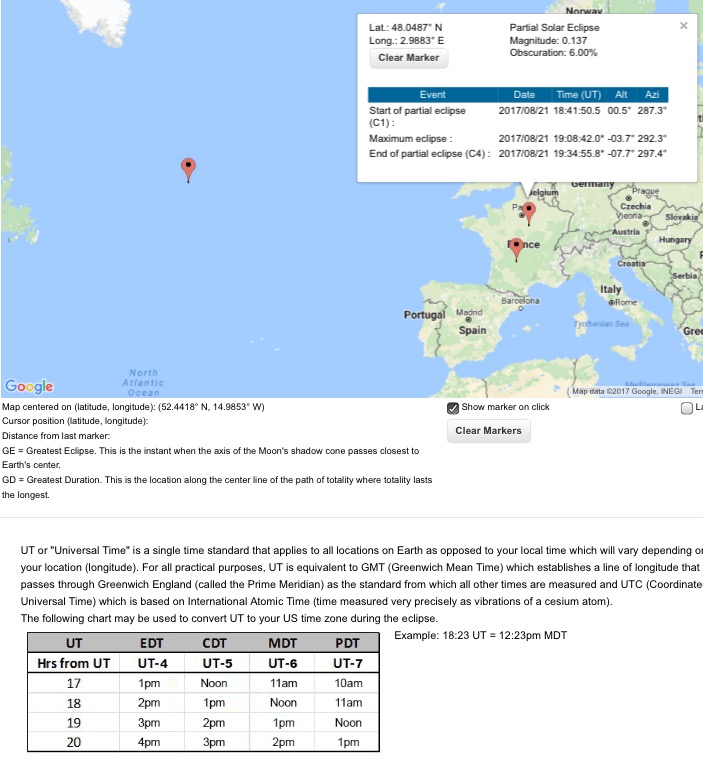Click the Azi column header
703x777 pixels.
pos(652,95)
